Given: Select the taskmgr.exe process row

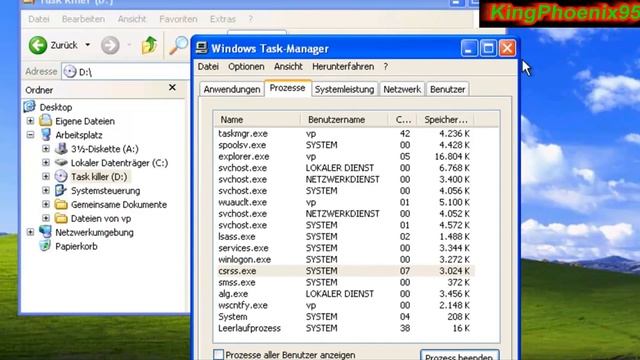Looking at the screenshot, I should pos(344,133).
